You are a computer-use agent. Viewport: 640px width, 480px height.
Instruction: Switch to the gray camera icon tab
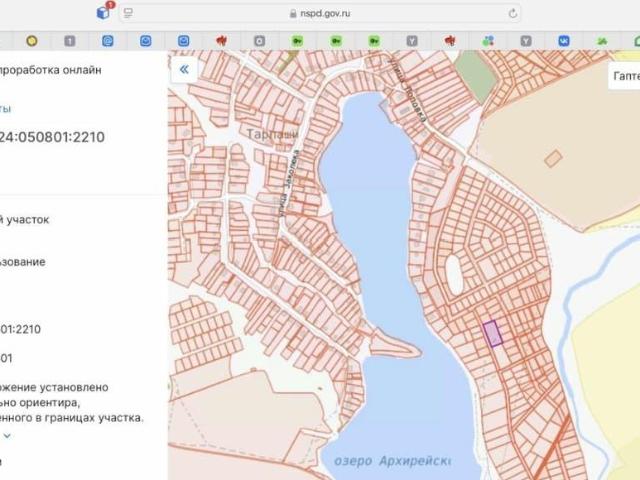260,41
